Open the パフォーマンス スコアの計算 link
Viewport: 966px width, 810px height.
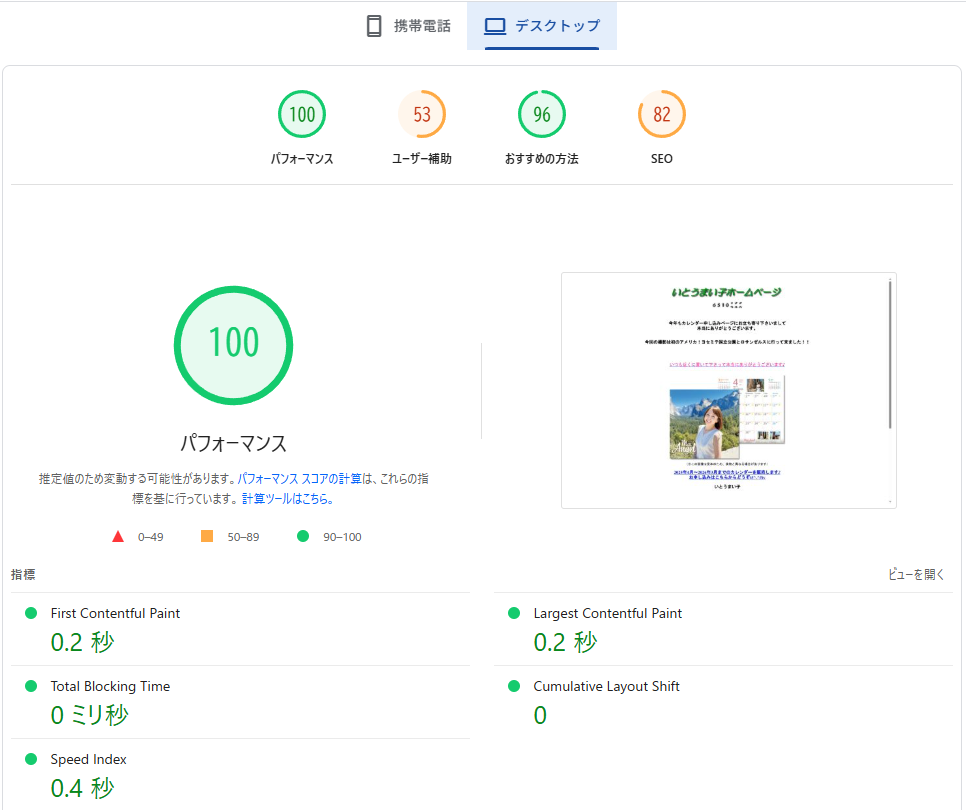click(297, 479)
